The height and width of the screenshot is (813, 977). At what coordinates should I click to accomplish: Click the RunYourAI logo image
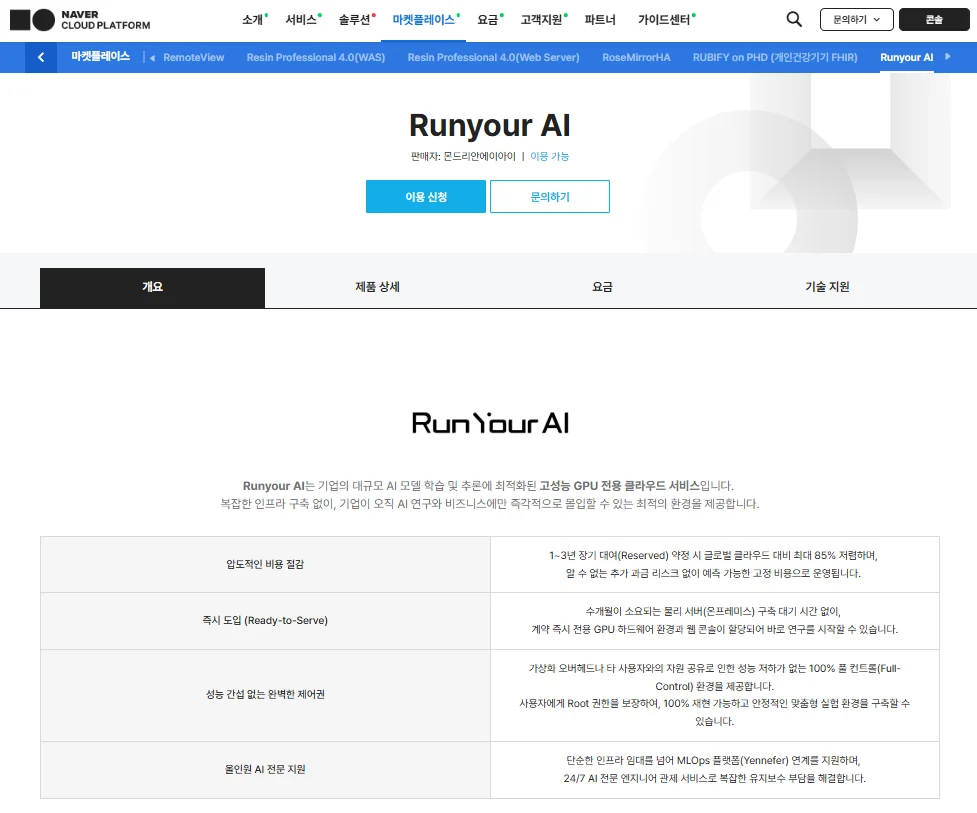(x=488, y=423)
